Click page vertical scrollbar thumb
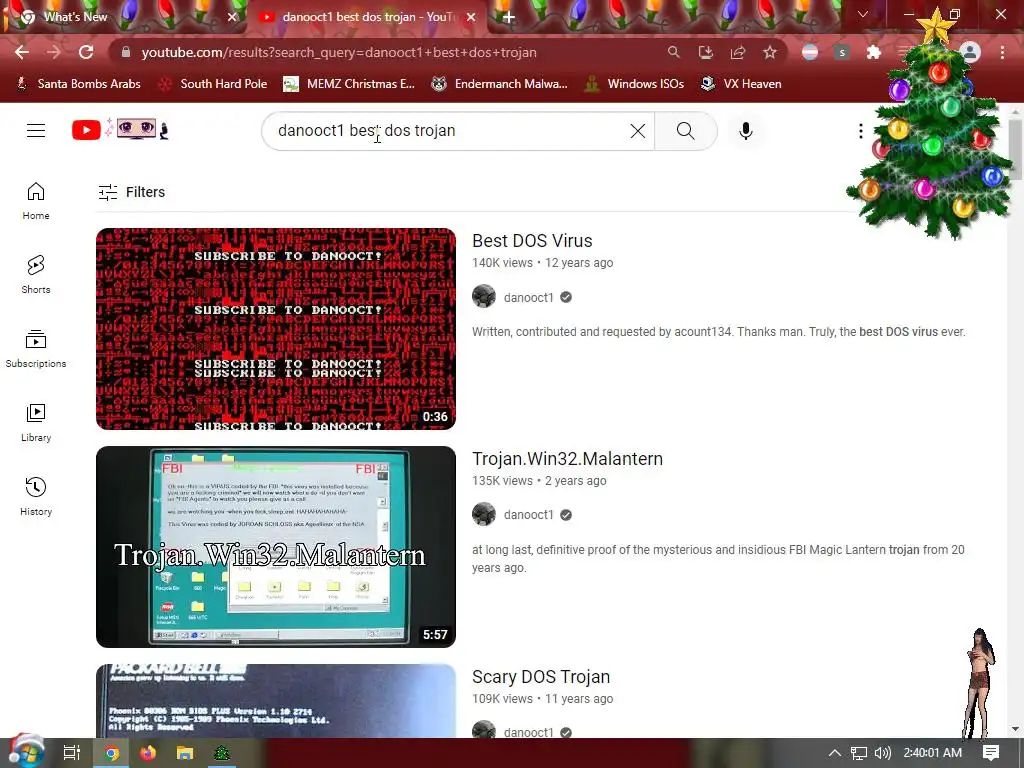Viewport: 1024px width, 768px height. pos(1015,150)
